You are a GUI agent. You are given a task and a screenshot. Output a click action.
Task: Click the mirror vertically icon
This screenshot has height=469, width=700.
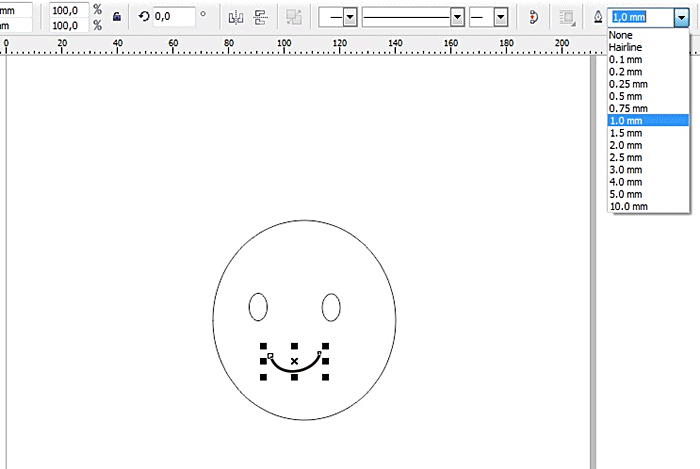[260, 17]
